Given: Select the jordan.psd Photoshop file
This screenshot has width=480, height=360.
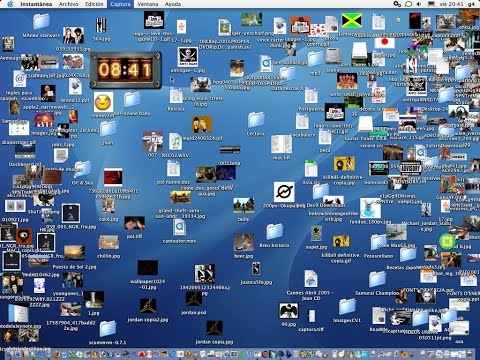Looking at the screenshot, I should pyautogui.click(x=194, y=299).
